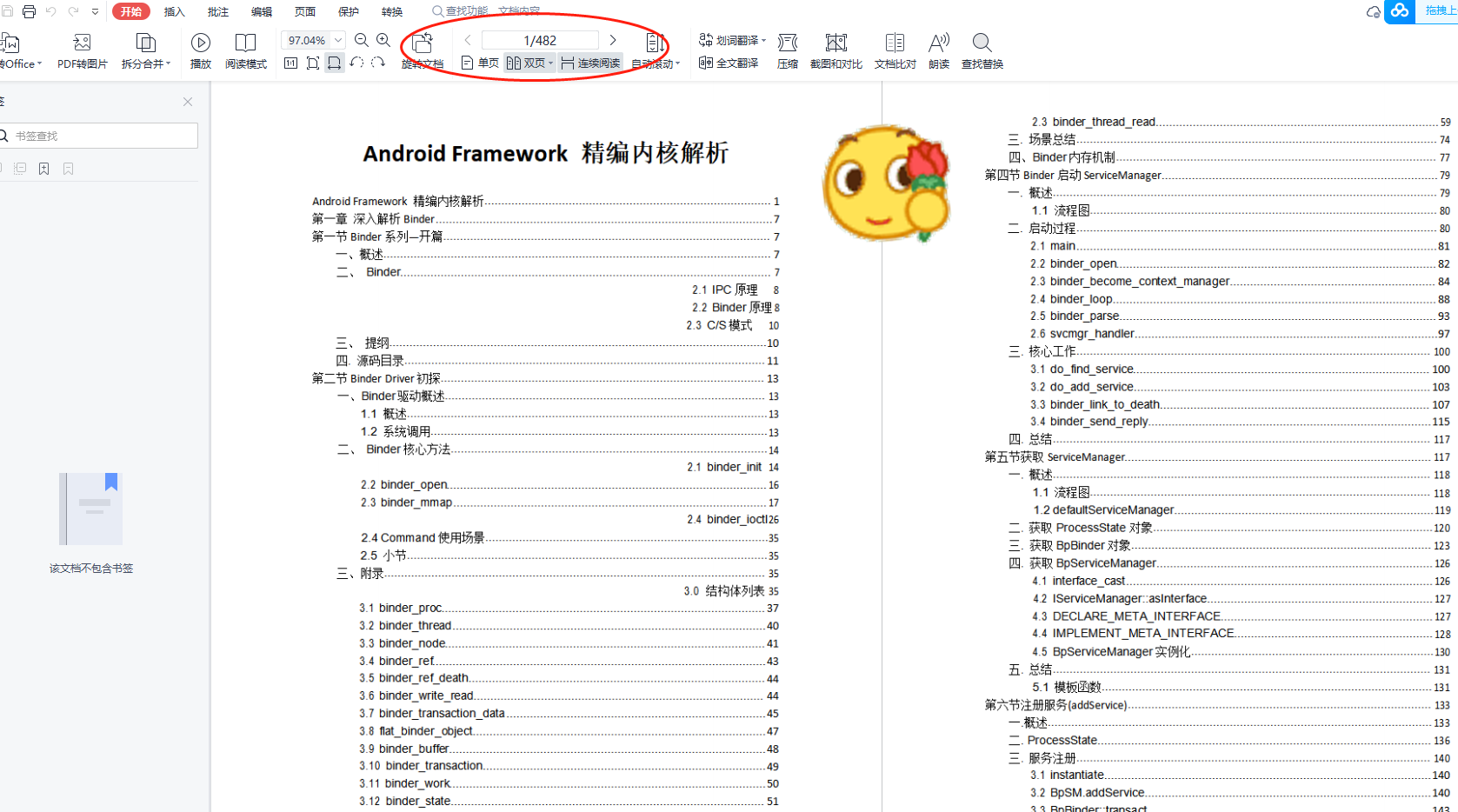Click the 第二节 Binder Driver 初探 entry
The height and width of the screenshot is (812, 1458).
[546, 378]
